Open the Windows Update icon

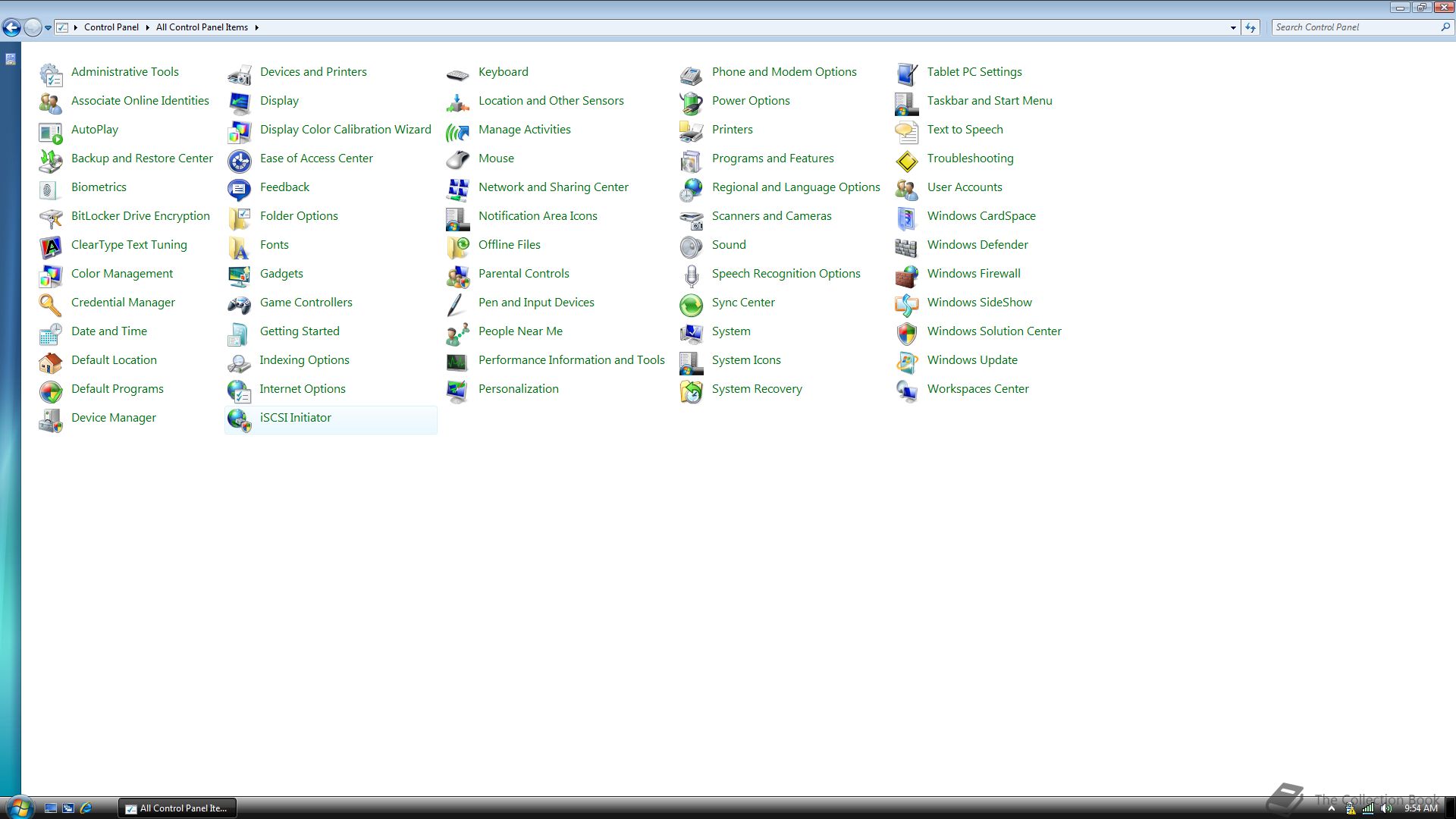[x=907, y=362]
